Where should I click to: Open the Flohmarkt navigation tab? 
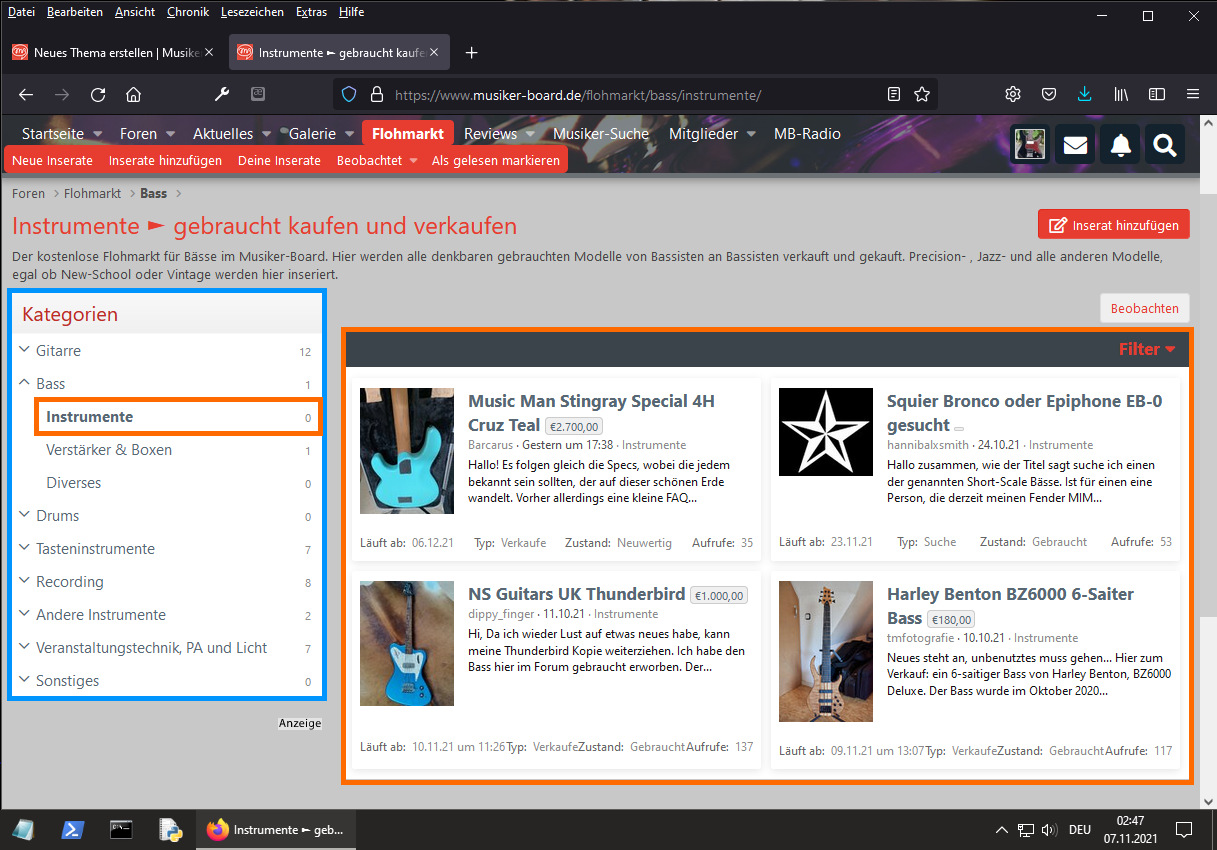coord(408,133)
